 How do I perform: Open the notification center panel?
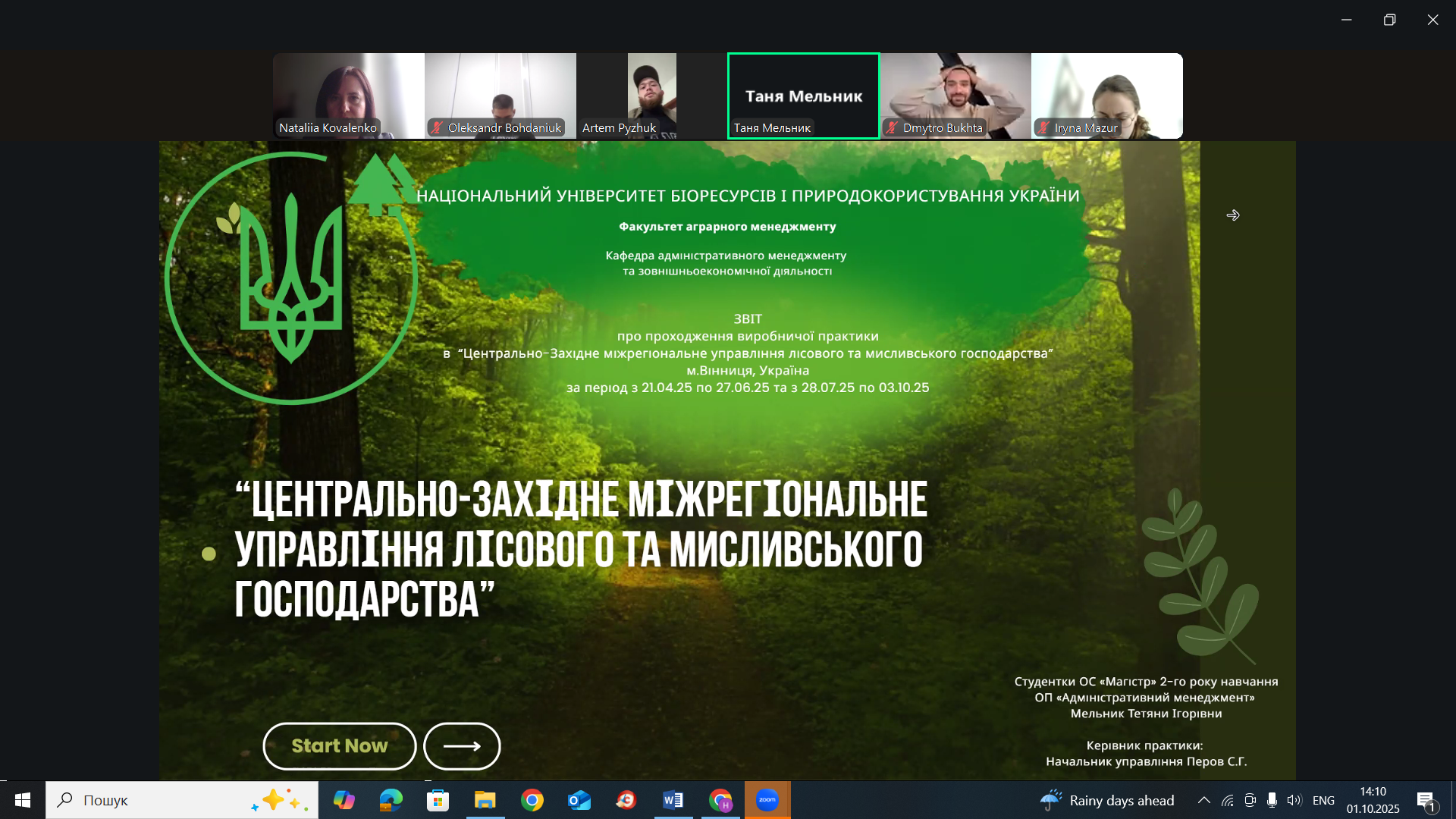(1426, 800)
